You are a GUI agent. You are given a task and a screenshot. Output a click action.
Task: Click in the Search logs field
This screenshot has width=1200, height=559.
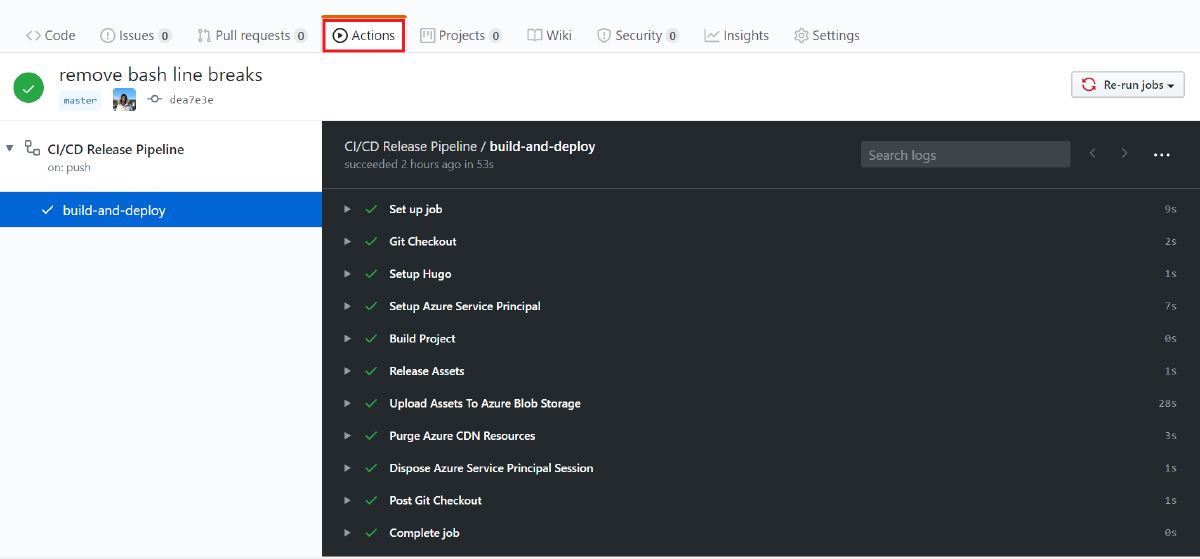(x=965, y=155)
